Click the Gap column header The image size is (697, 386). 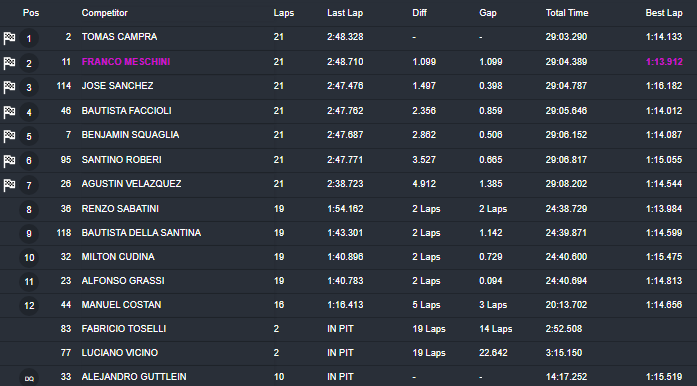488,13
